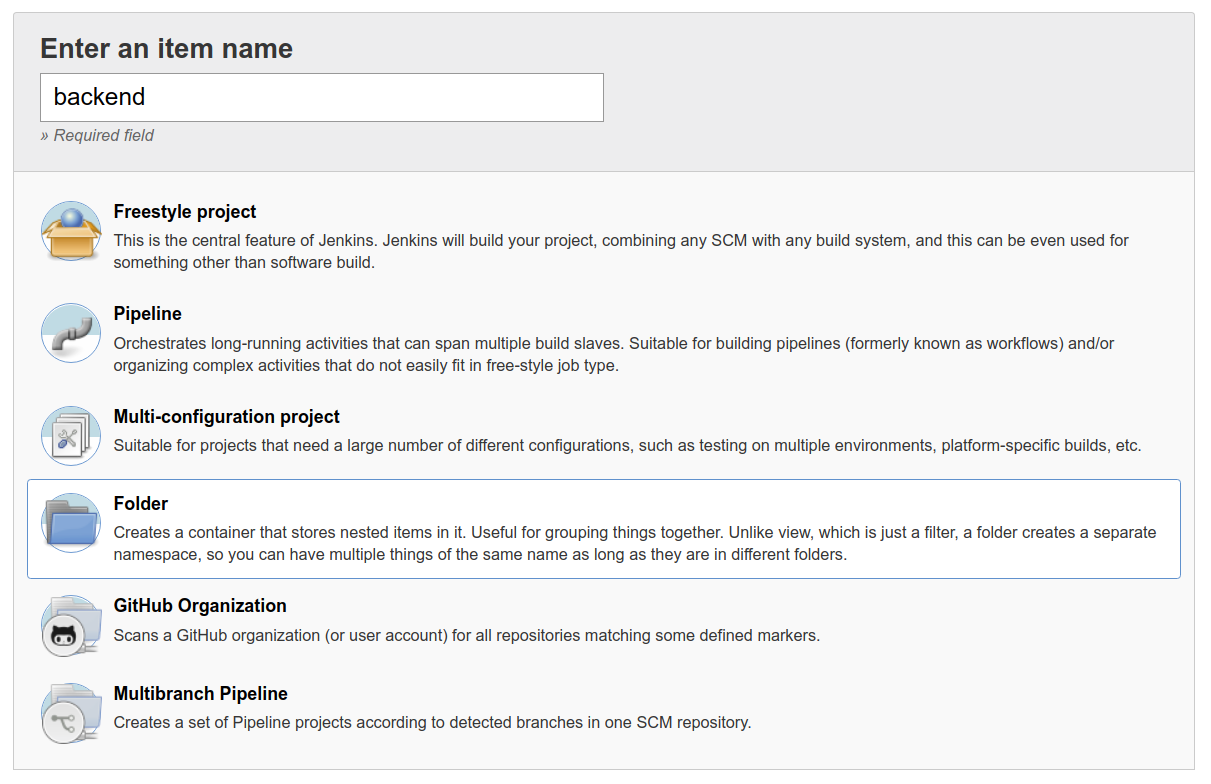Viewport: 1211px width, 784px height.
Task: Click the Freestyle project box icon
Action: click(x=71, y=231)
